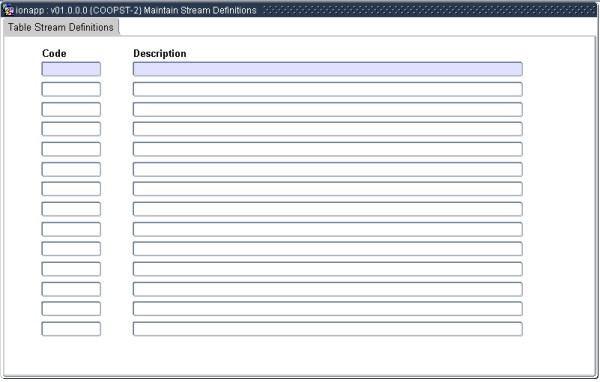Click the third Code field

[71, 109]
